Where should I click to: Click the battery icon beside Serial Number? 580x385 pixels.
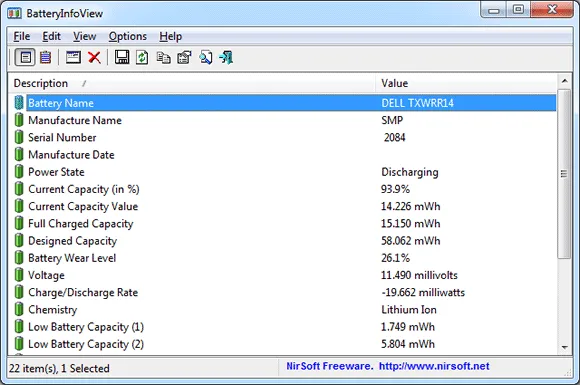(19, 137)
